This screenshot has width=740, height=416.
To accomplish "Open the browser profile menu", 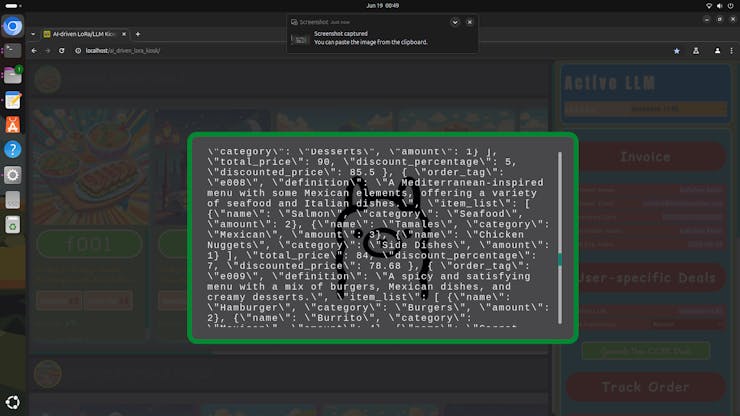I will click(x=717, y=51).
